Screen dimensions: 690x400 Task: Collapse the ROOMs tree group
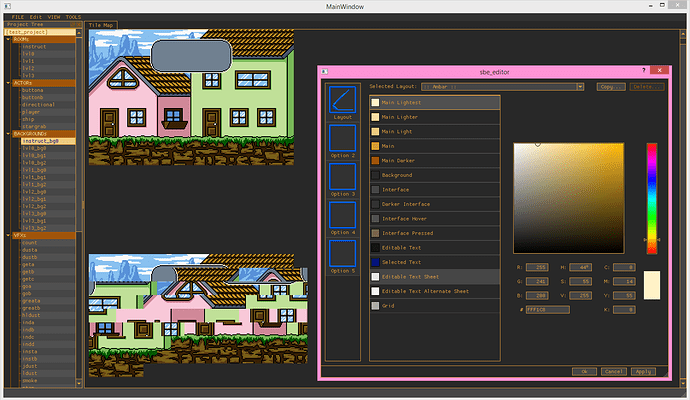point(8,39)
